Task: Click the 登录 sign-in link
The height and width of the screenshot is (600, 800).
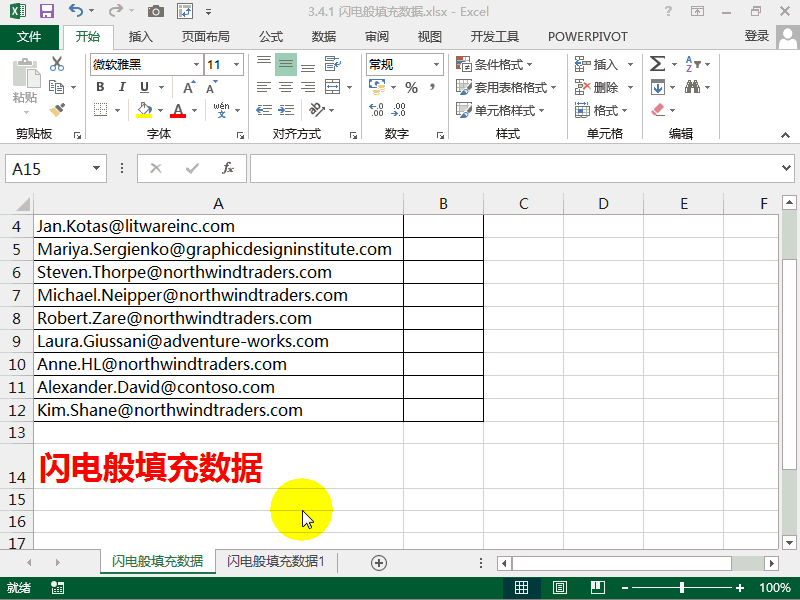Action: tap(757, 36)
